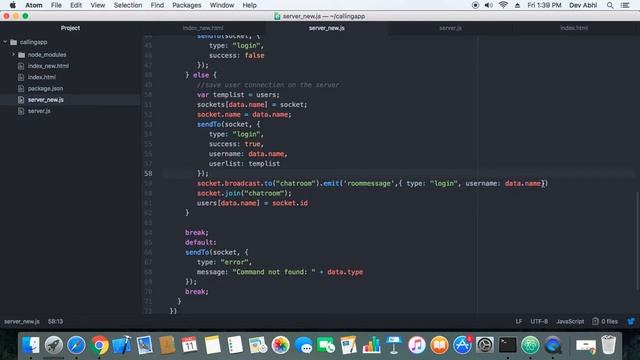The width and height of the screenshot is (640, 360).
Task: Open Messages blue bubble icon
Action: (303, 345)
